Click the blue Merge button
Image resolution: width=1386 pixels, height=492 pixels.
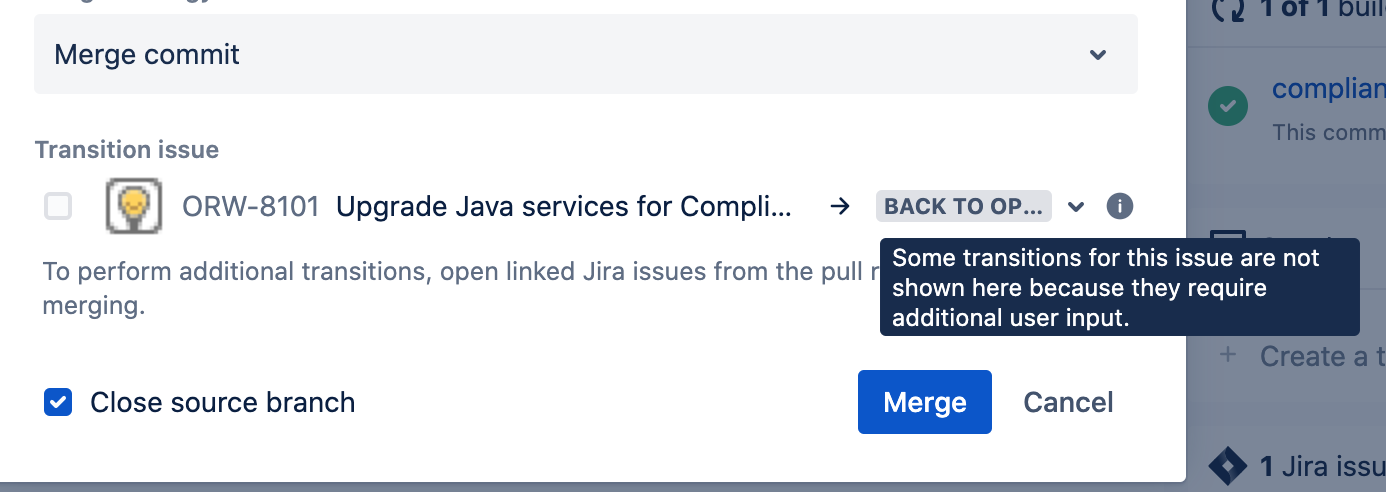coord(925,402)
